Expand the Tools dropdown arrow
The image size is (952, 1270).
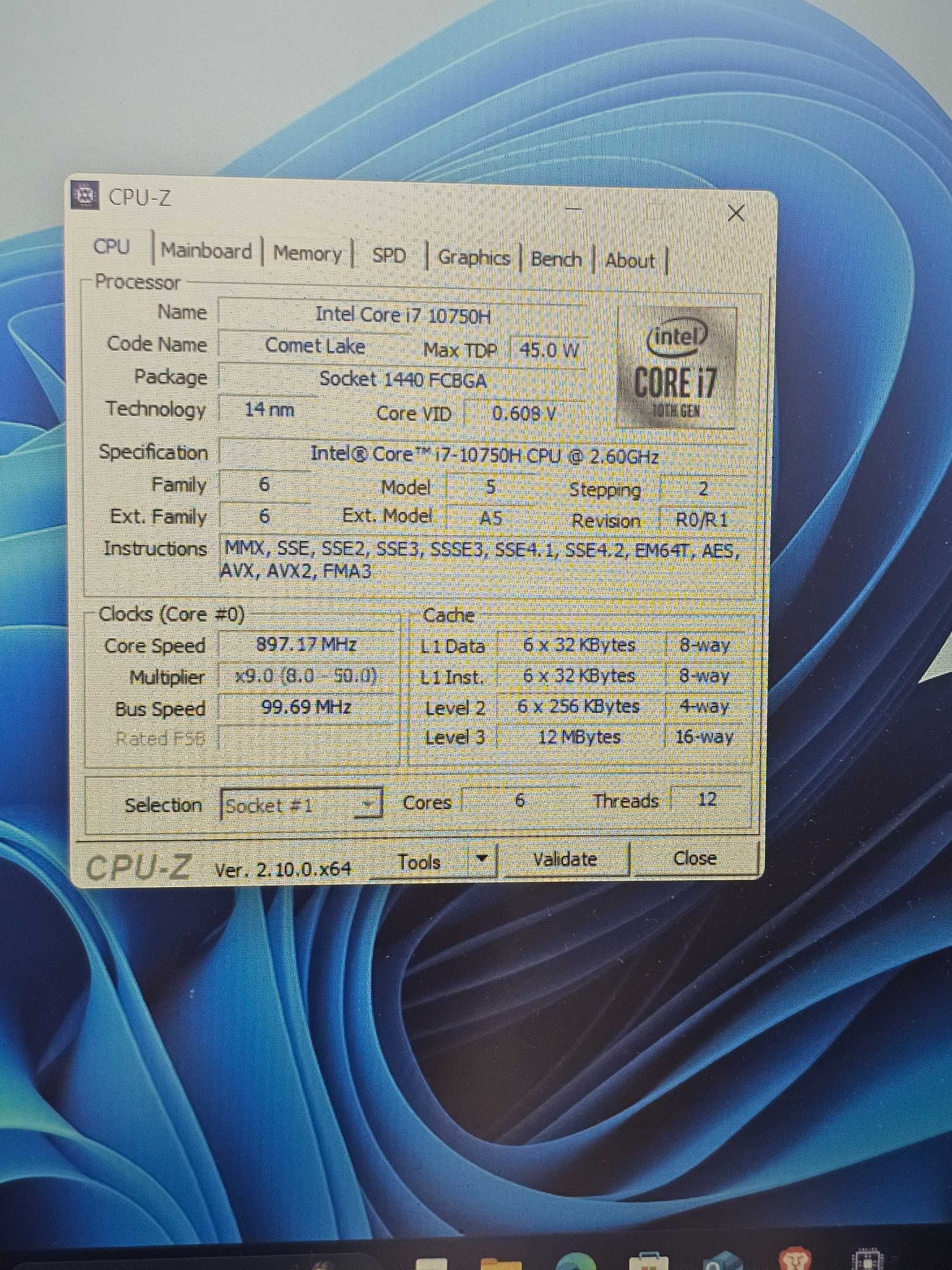point(482,860)
